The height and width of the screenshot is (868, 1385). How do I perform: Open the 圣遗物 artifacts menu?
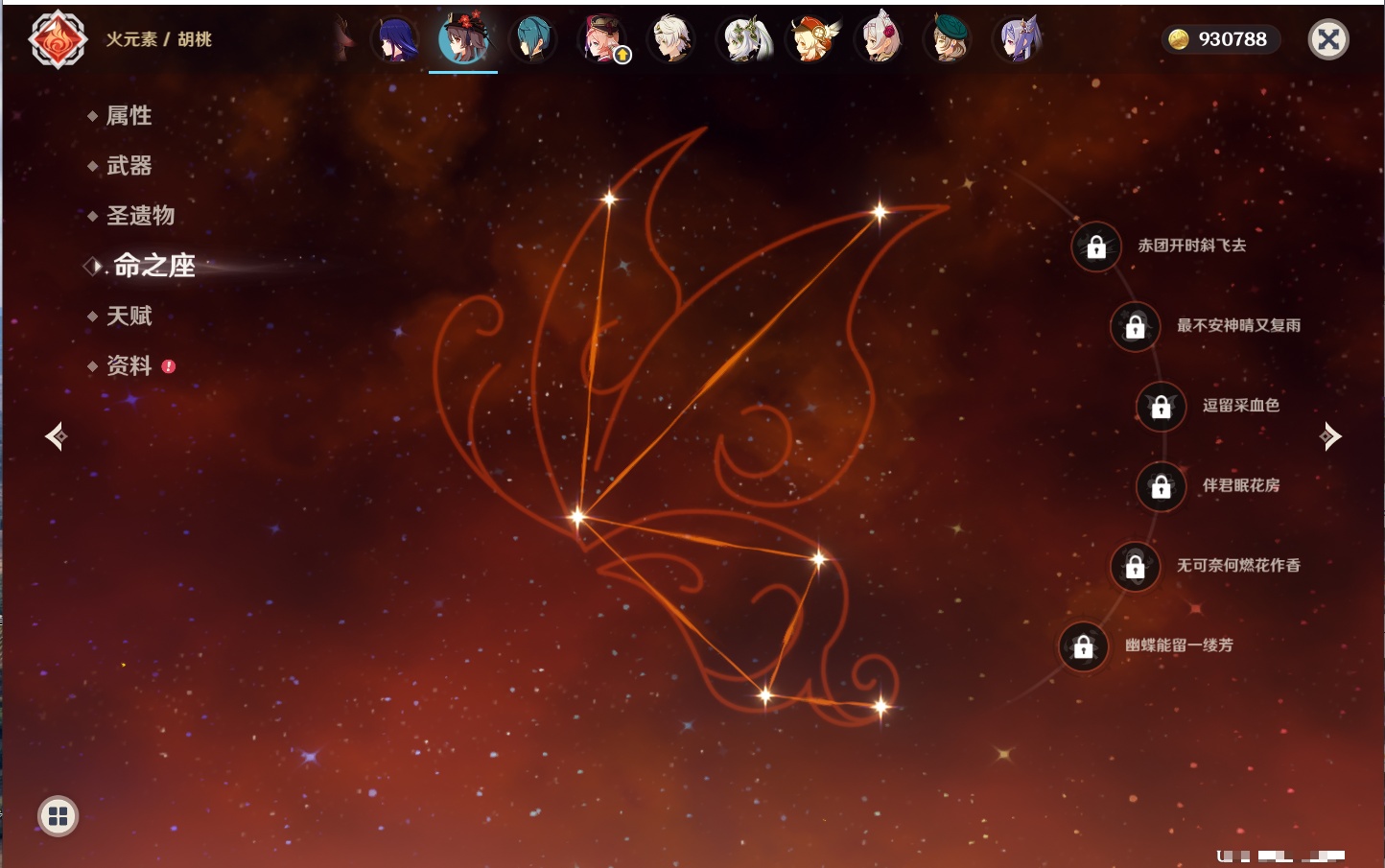140,216
